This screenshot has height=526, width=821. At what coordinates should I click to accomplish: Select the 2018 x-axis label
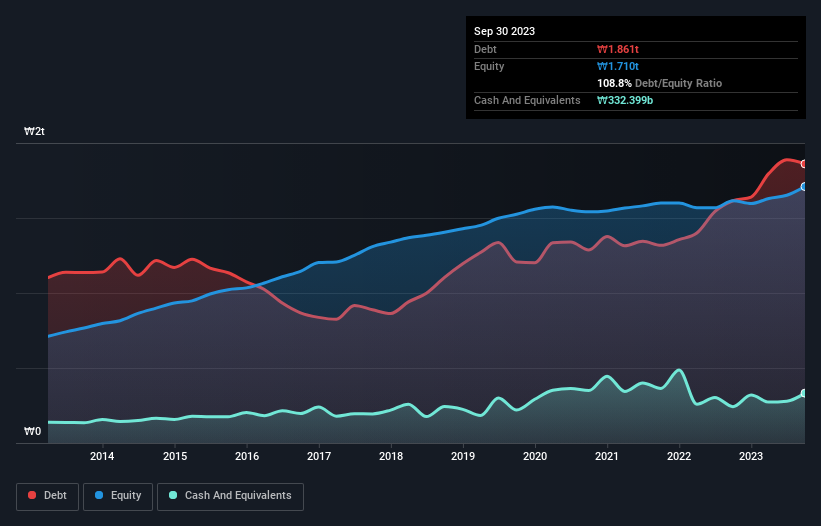391,456
